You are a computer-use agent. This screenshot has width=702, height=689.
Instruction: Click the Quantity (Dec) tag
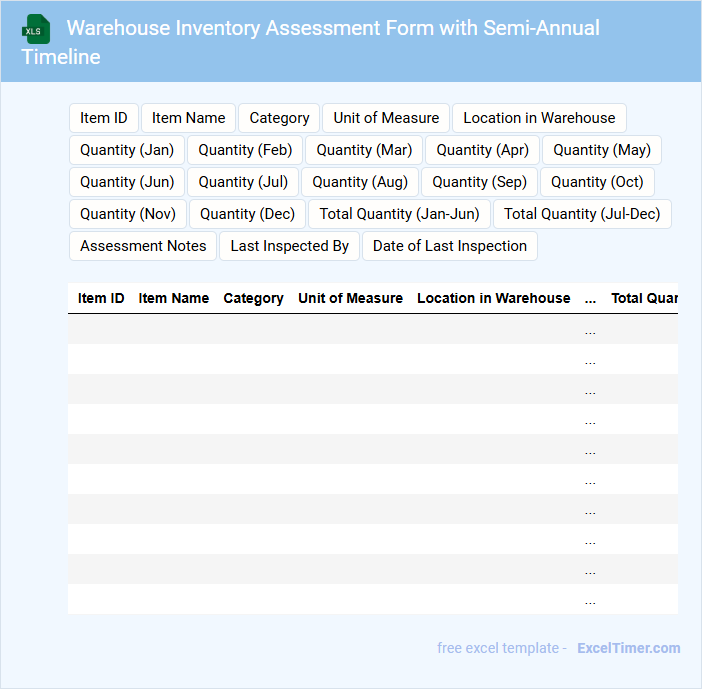tap(247, 214)
